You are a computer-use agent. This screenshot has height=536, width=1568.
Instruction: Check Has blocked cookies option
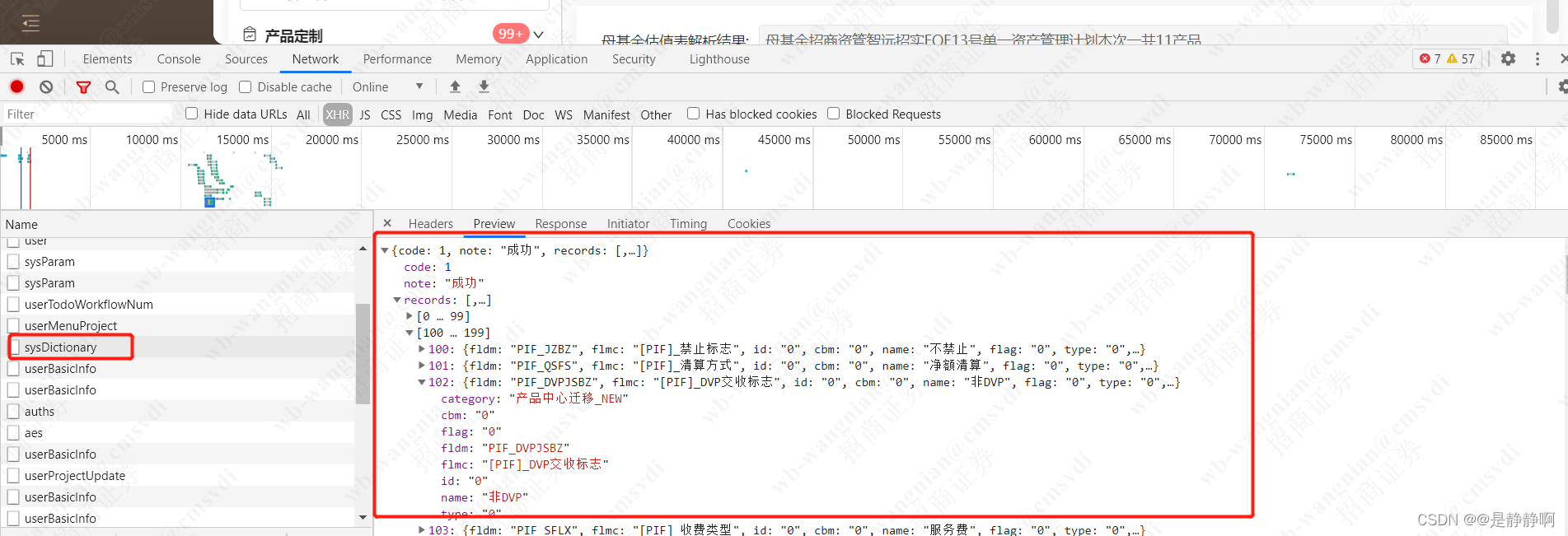click(693, 114)
